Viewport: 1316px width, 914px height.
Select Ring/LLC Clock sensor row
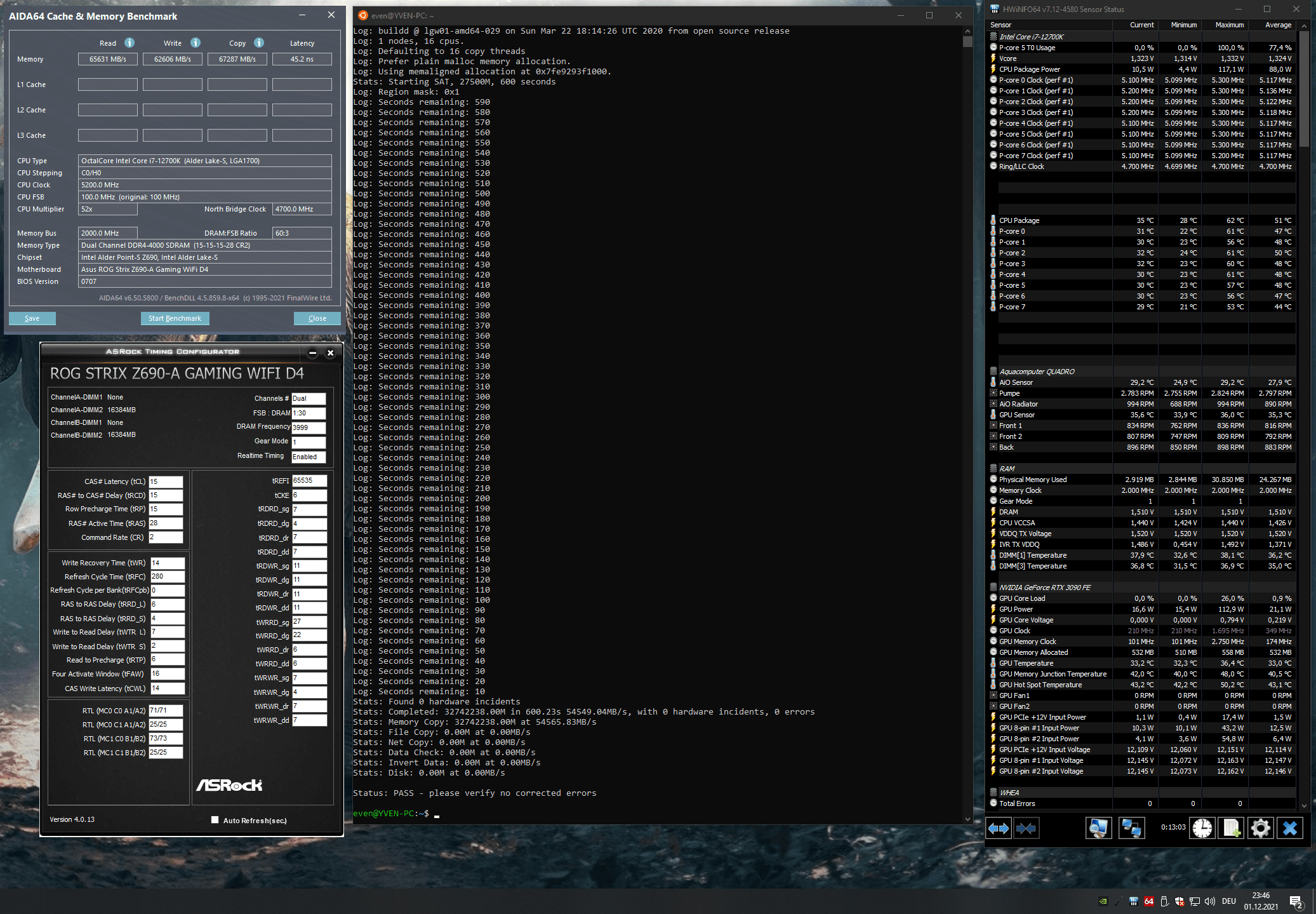point(1141,166)
